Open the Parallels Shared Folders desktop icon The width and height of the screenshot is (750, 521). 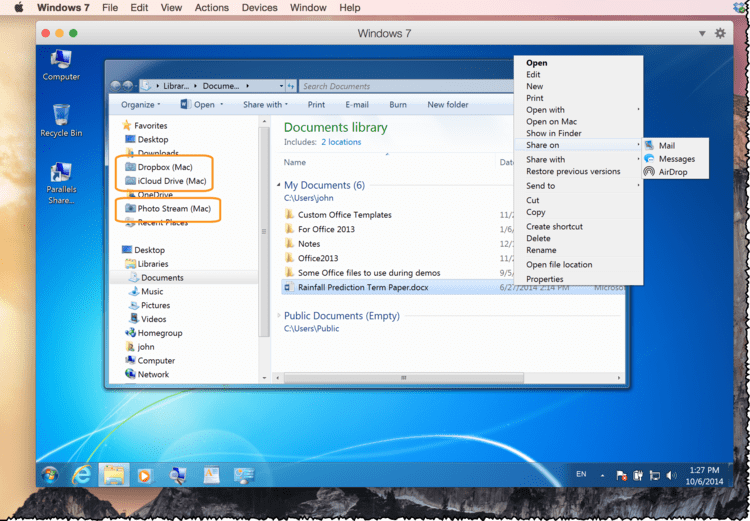pos(61,184)
